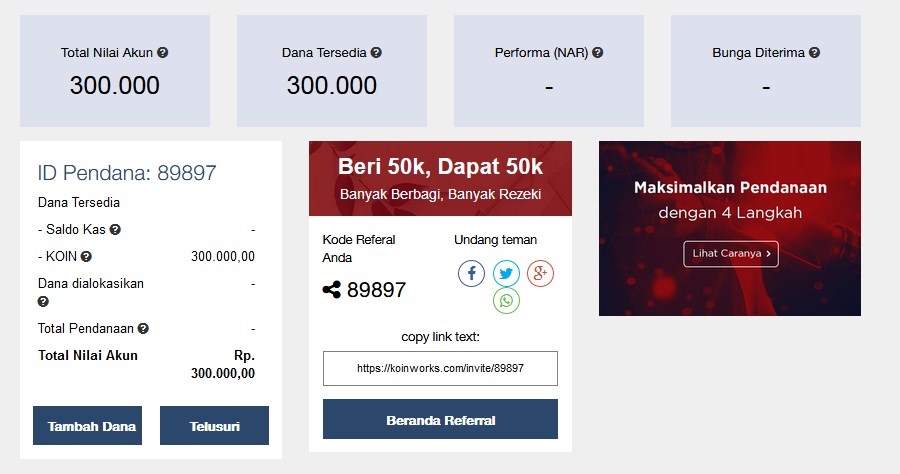Viewport: 900px width, 474px height.
Task: Click Tambah Dana button
Action: [87, 426]
